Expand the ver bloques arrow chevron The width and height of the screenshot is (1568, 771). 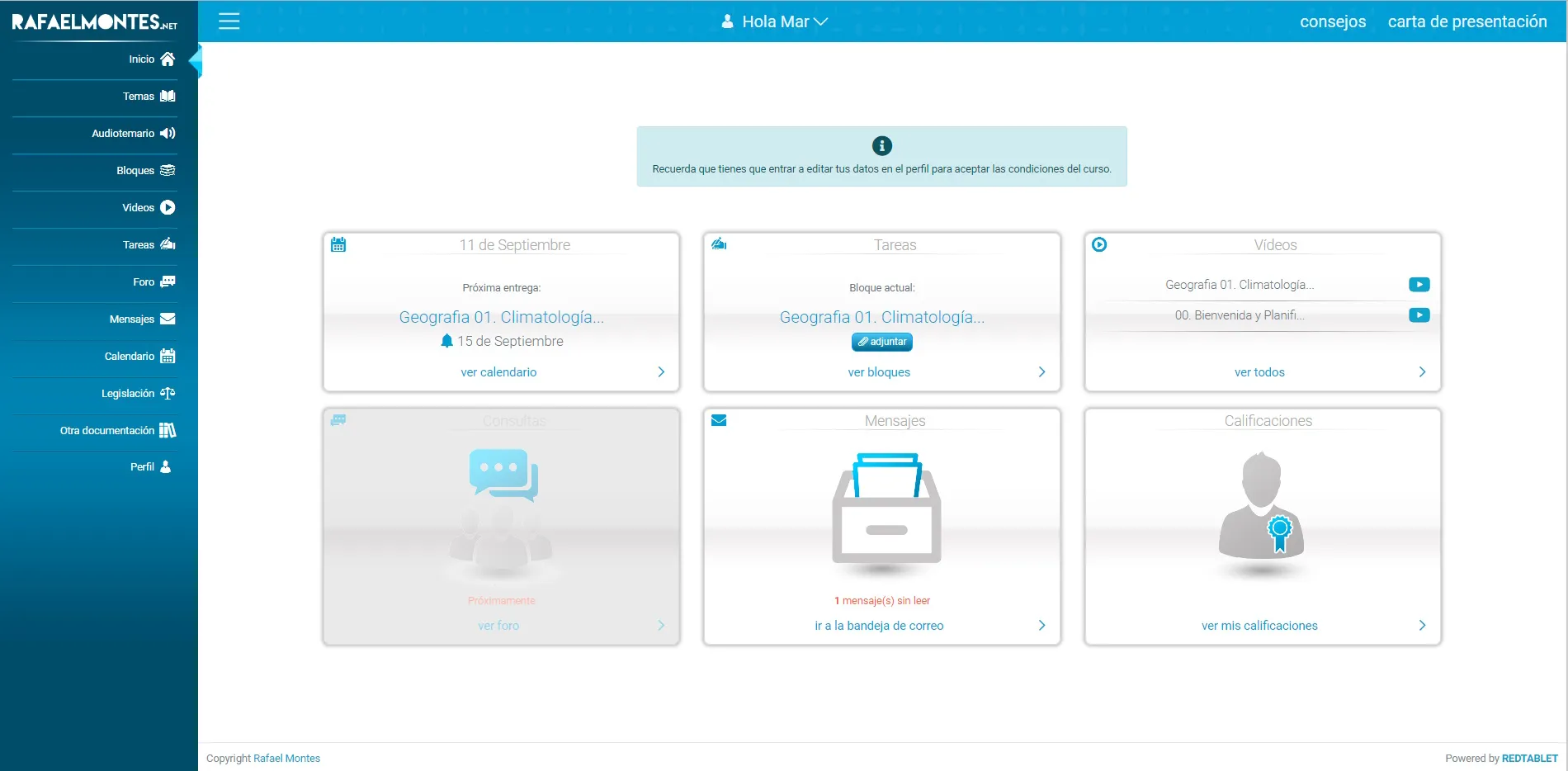pos(1041,372)
